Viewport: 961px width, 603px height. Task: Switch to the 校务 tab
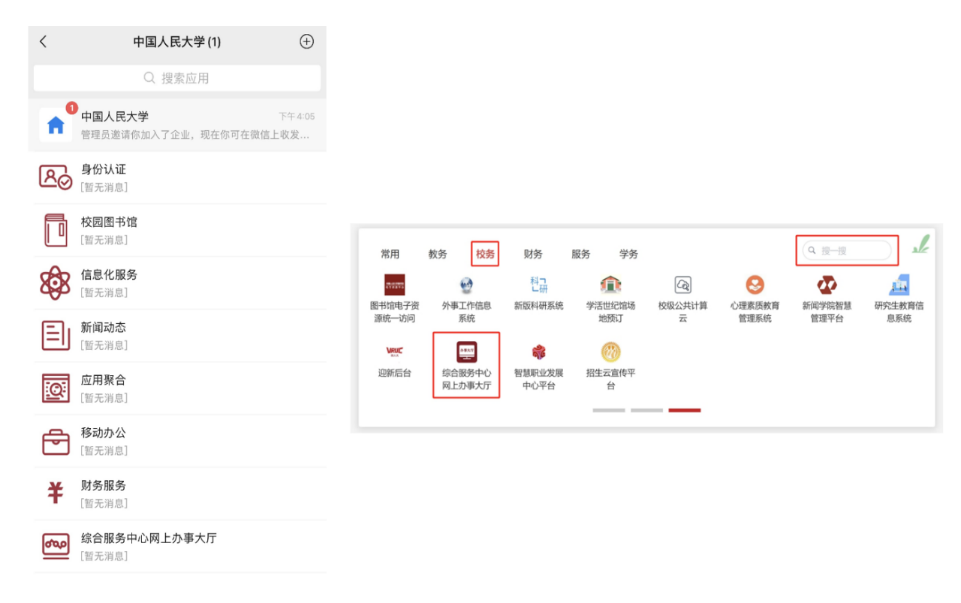point(485,254)
